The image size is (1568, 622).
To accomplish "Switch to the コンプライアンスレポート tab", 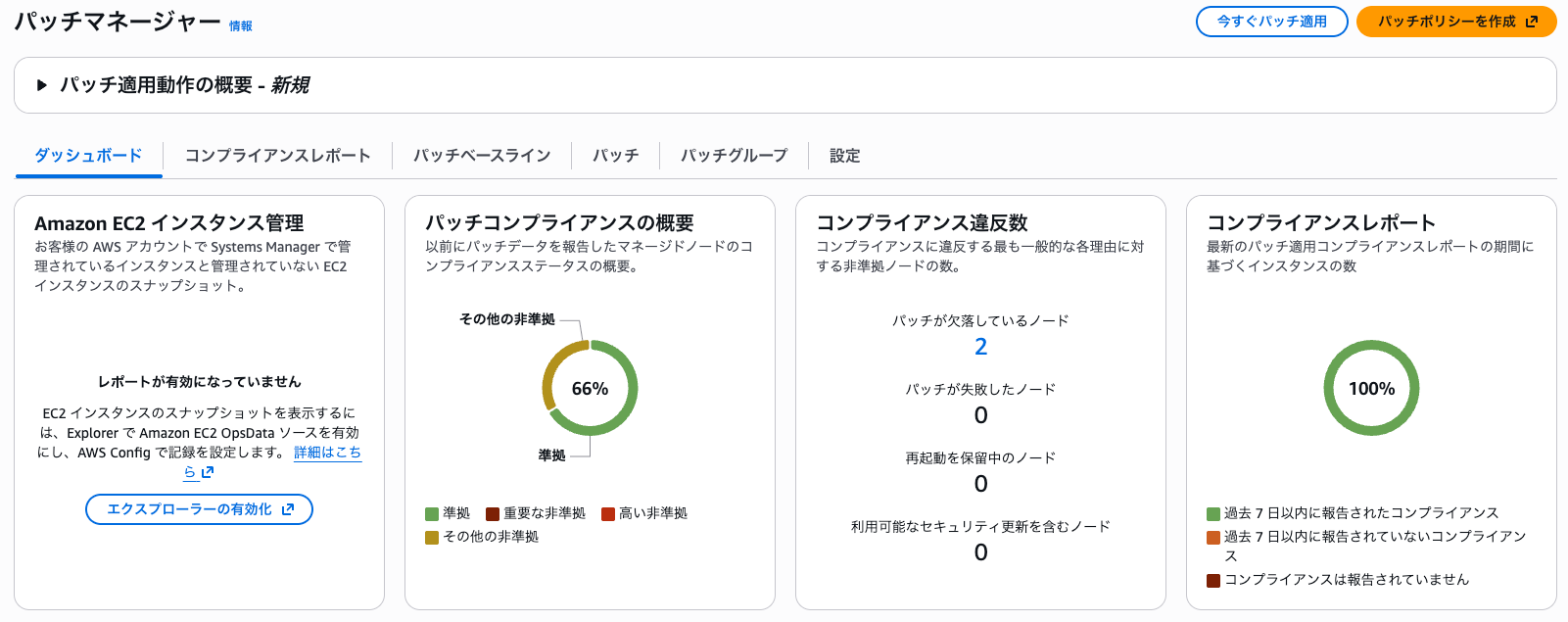I will [x=277, y=155].
